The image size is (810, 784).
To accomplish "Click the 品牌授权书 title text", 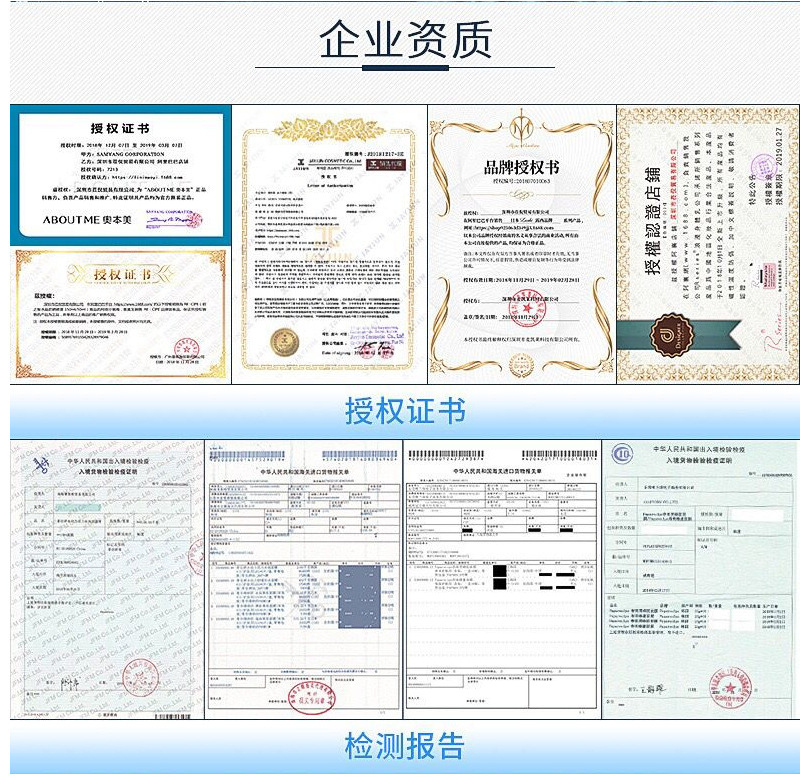I will pos(521,167).
